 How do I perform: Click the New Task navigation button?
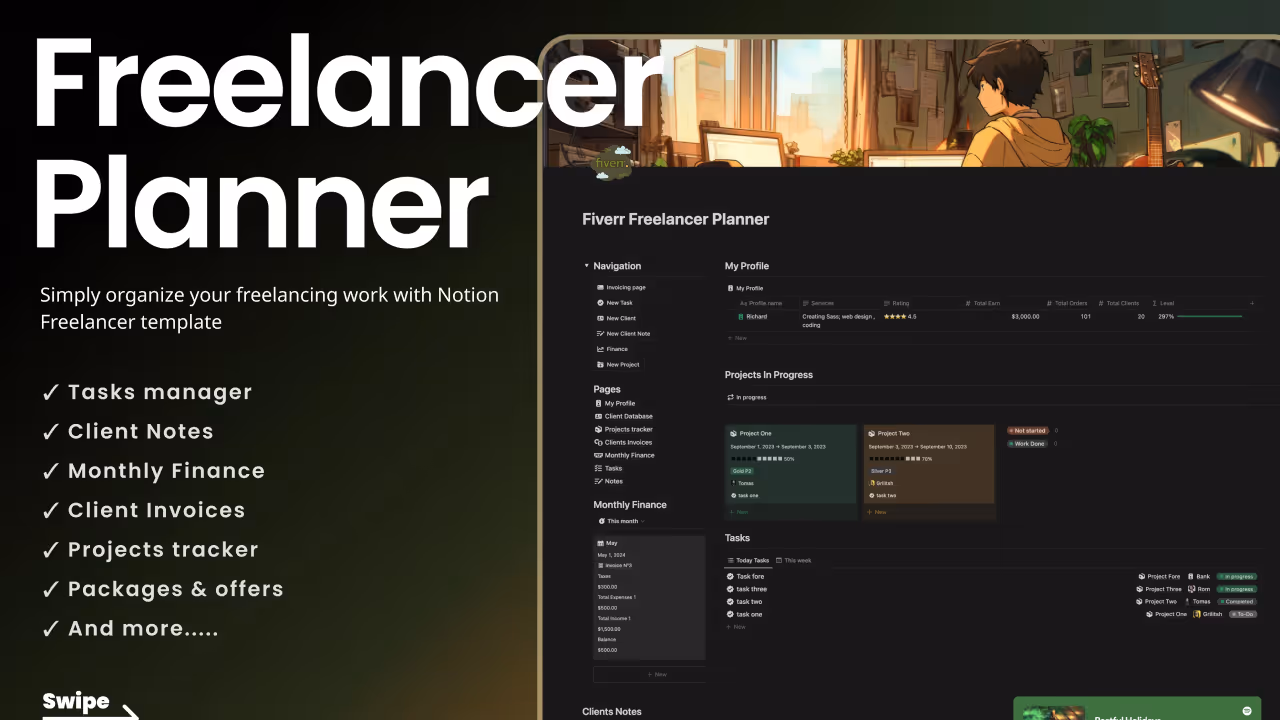click(614, 303)
